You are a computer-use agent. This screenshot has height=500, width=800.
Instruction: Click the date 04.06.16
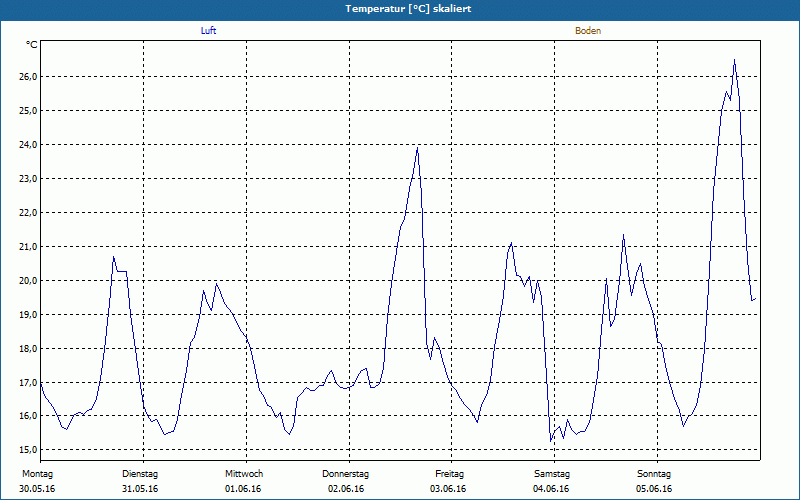pos(551,489)
